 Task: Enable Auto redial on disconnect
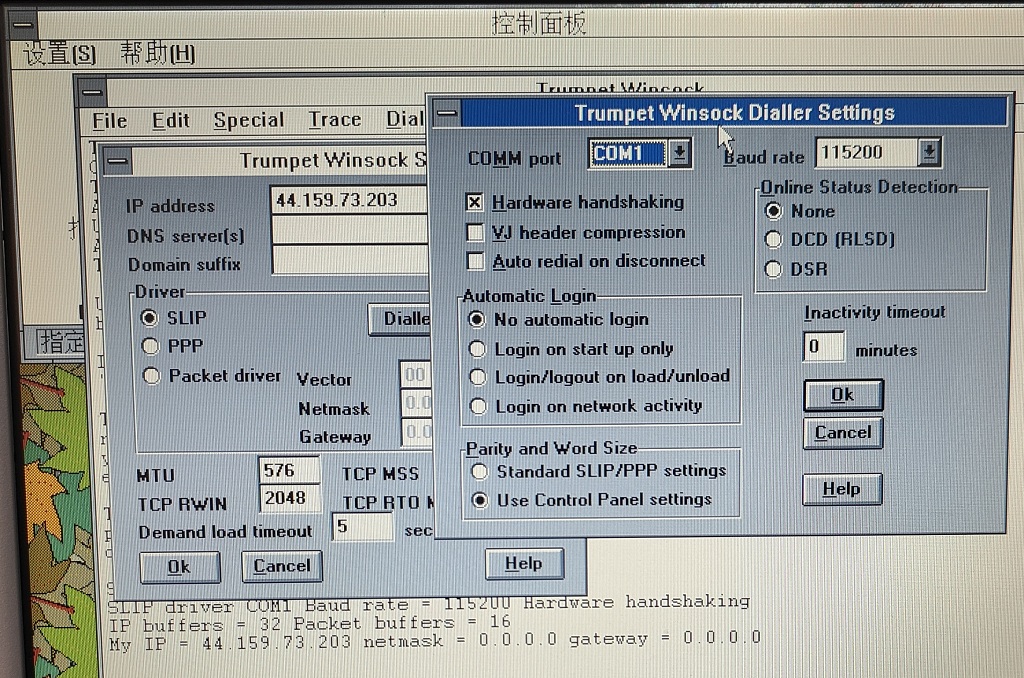pos(475,261)
